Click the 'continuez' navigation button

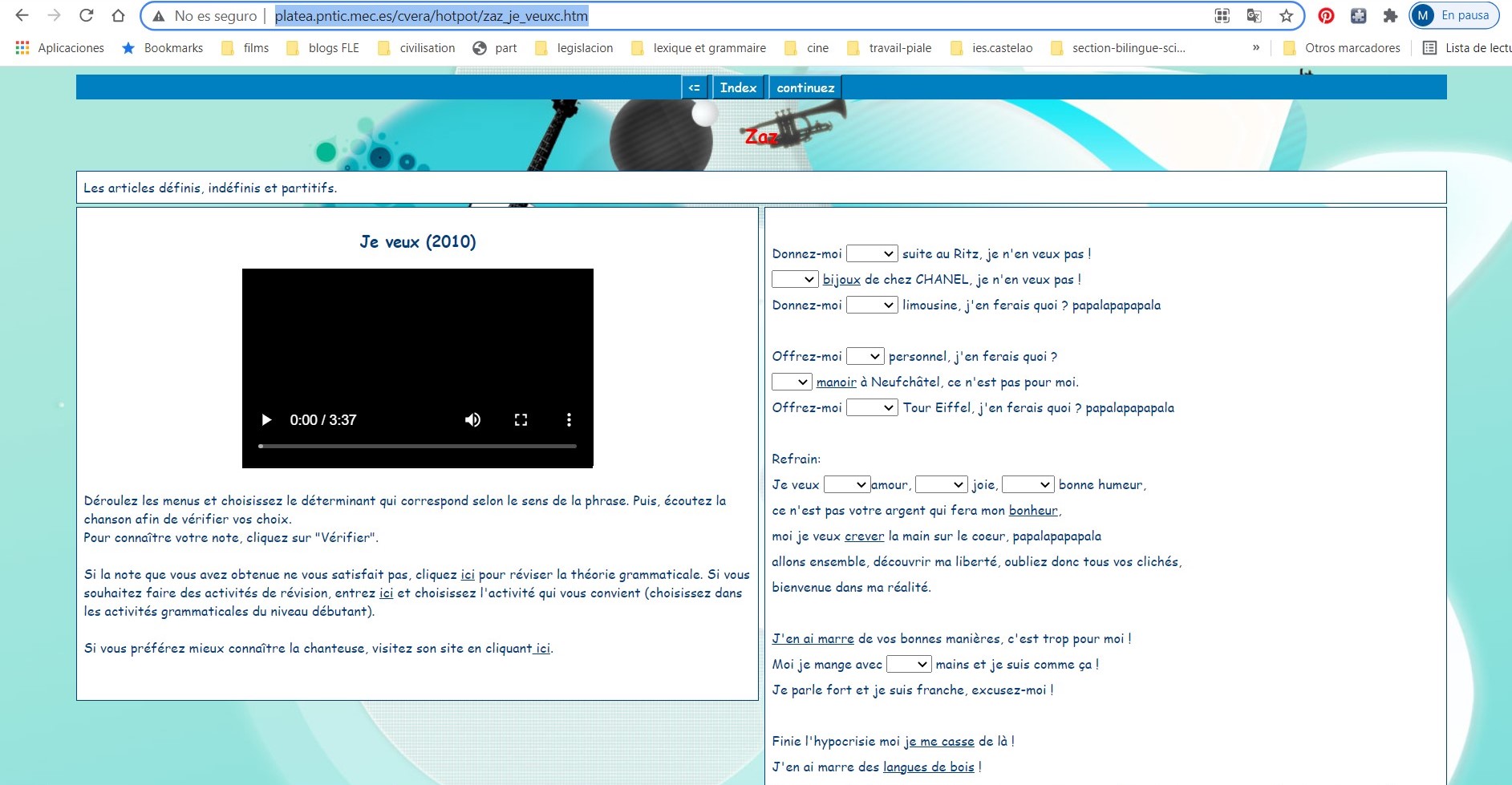[x=805, y=87]
